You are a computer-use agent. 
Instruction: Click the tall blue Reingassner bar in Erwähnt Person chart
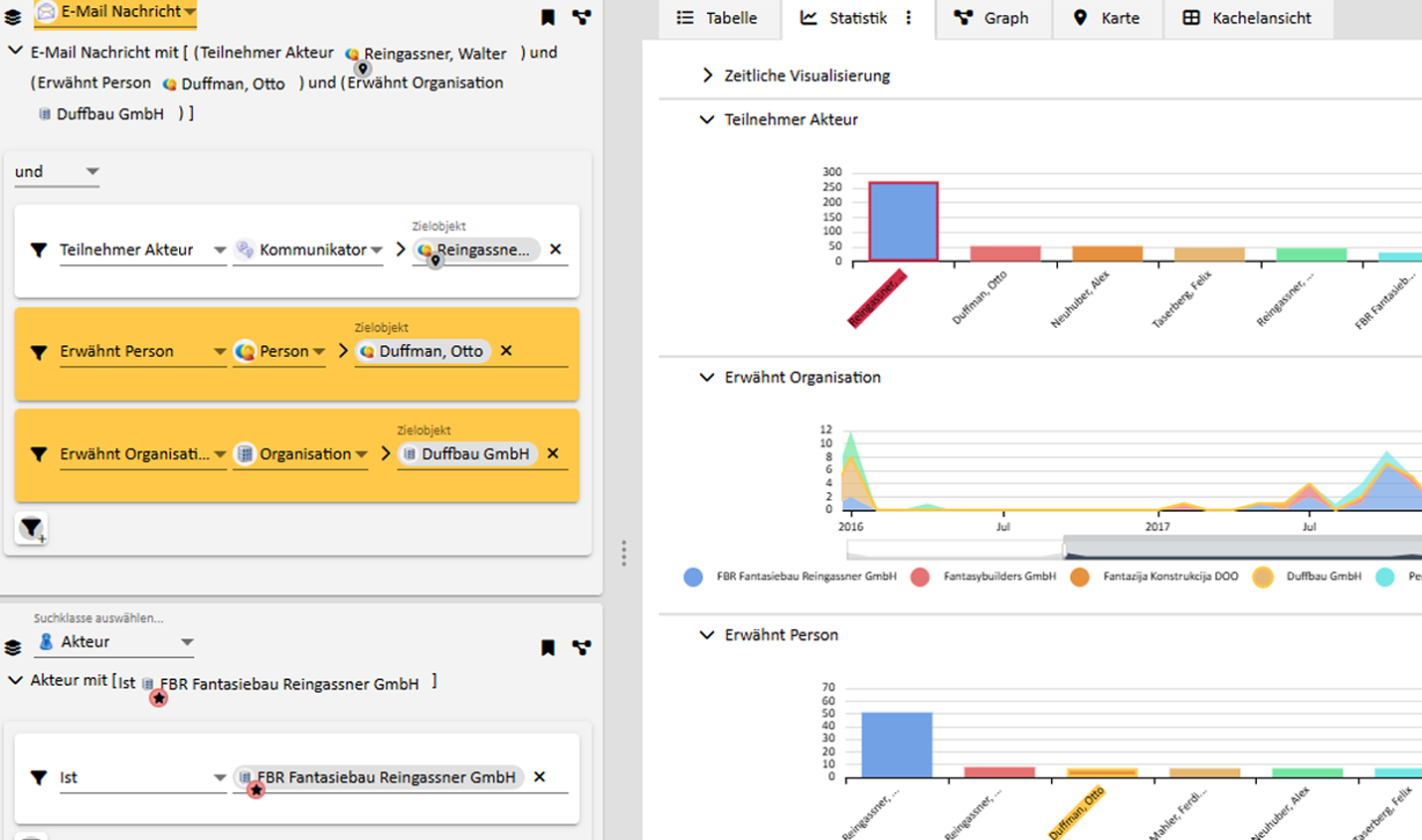coord(896,745)
